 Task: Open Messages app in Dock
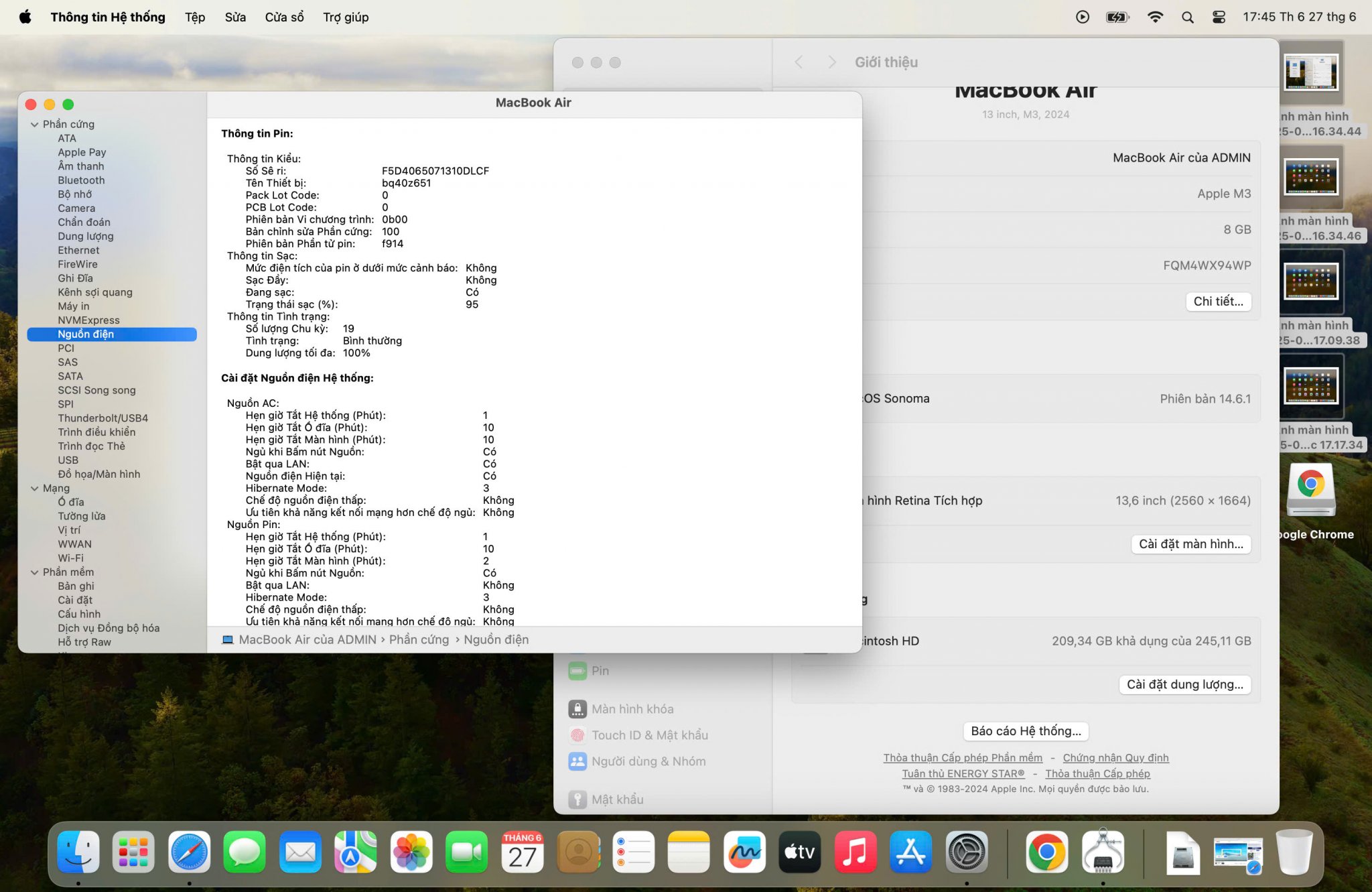coord(245,852)
